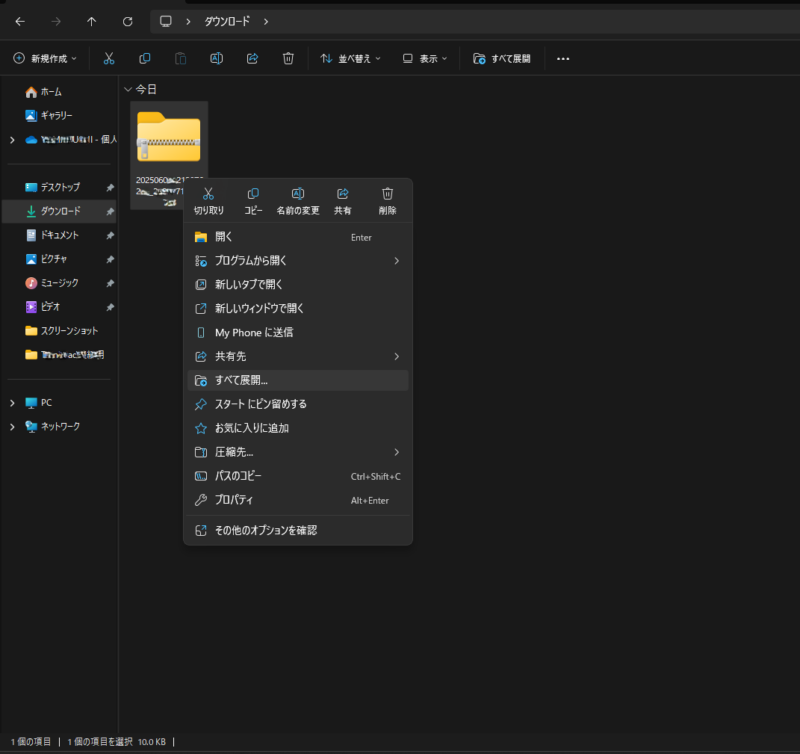Click 切り取り in the context menu
800x754 pixels.
pyautogui.click(x=209, y=201)
